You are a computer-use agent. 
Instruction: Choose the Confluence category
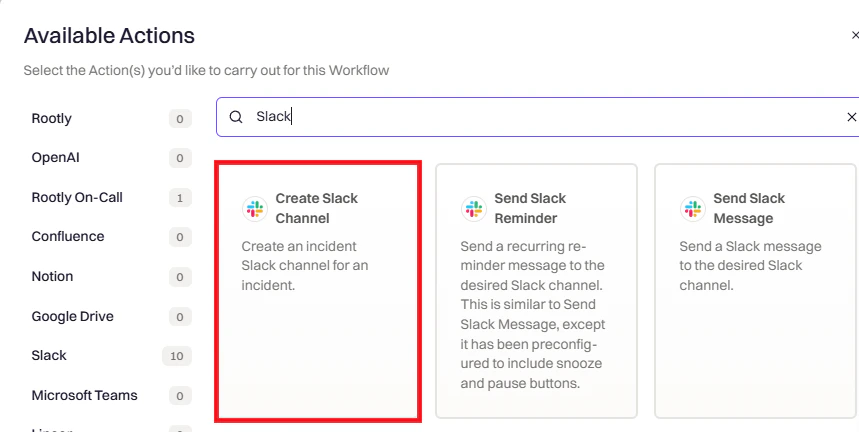(x=67, y=237)
